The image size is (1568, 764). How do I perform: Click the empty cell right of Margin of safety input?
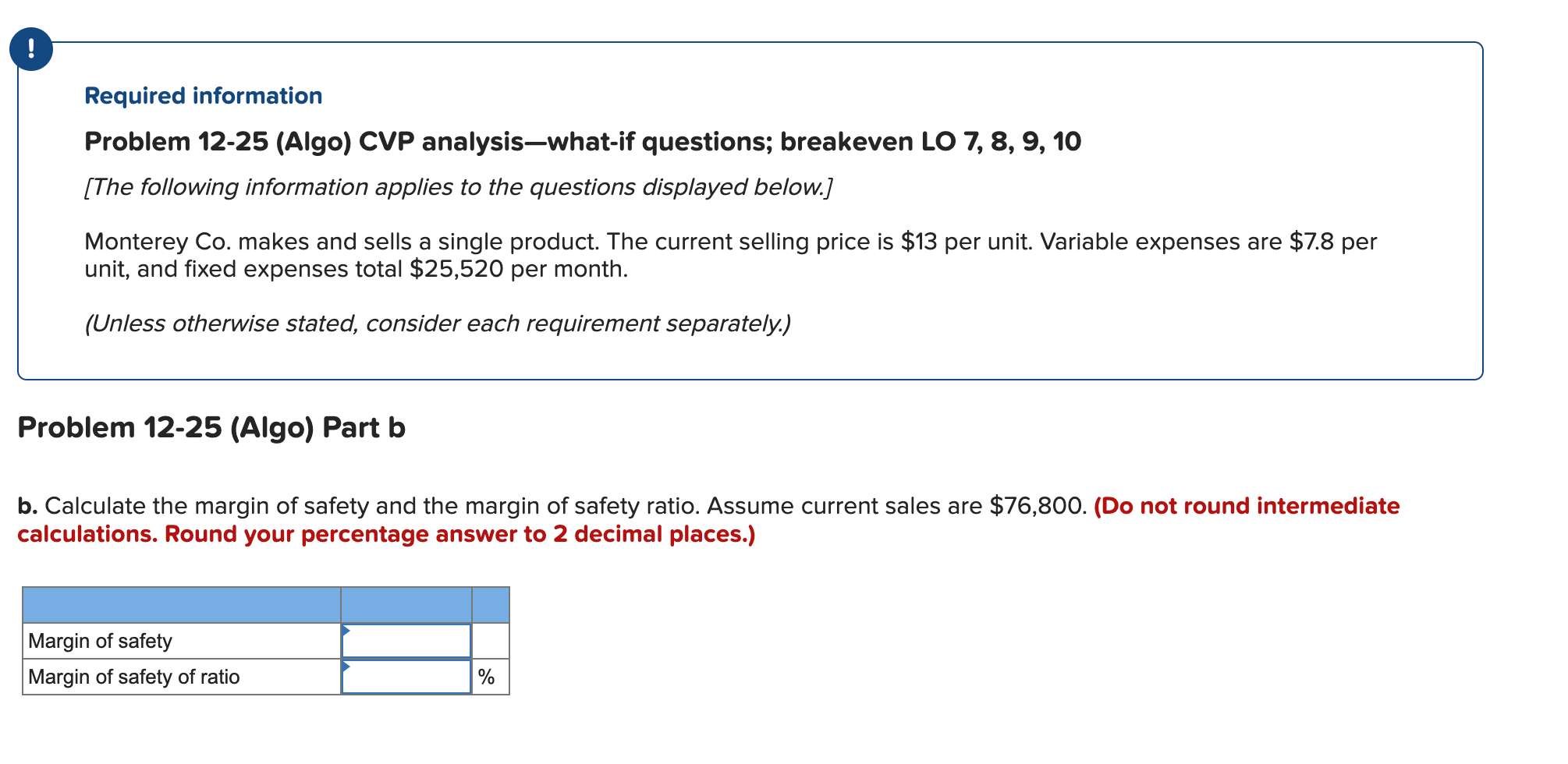click(x=490, y=640)
